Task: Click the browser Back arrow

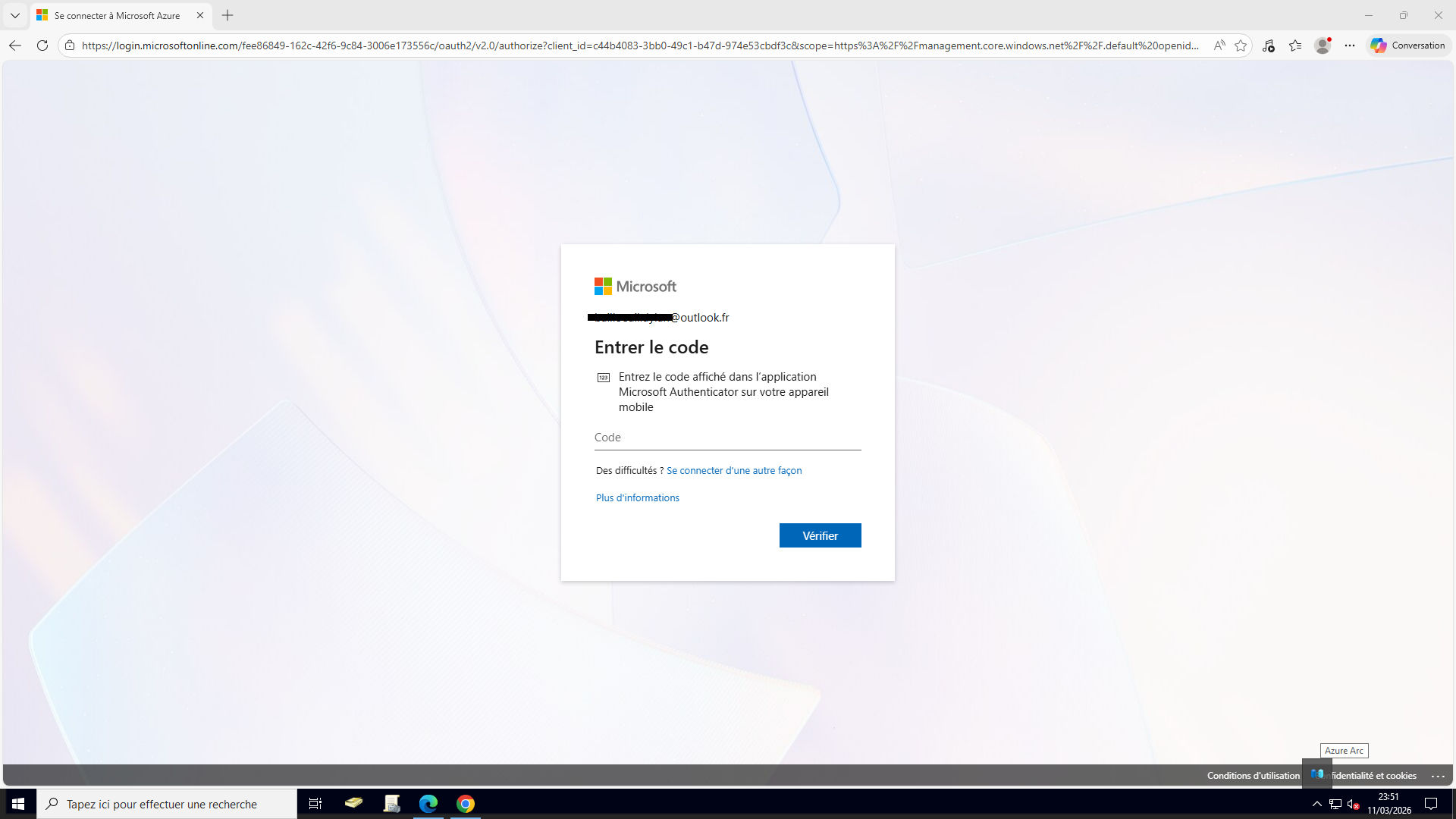Action: pyautogui.click(x=15, y=45)
